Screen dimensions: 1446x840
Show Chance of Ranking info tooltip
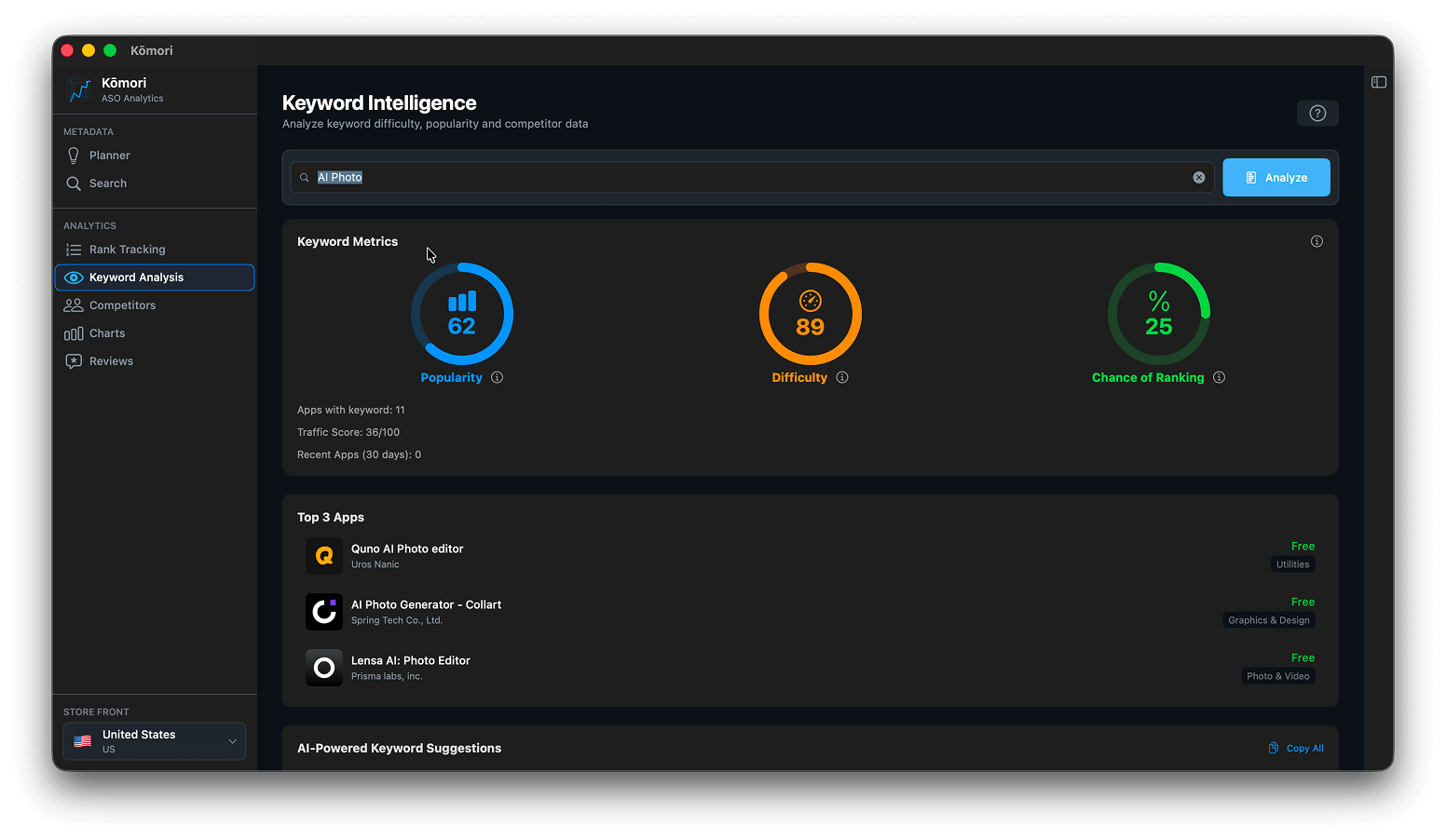click(1220, 377)
